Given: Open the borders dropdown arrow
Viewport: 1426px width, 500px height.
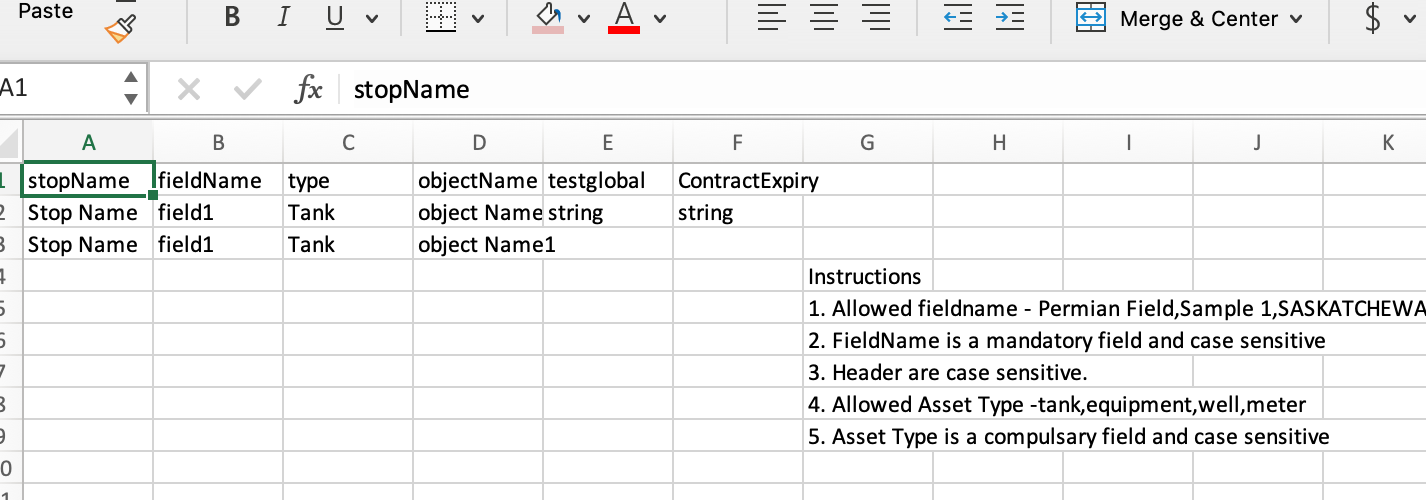Looking at the screenshot, I should (477, 18).
